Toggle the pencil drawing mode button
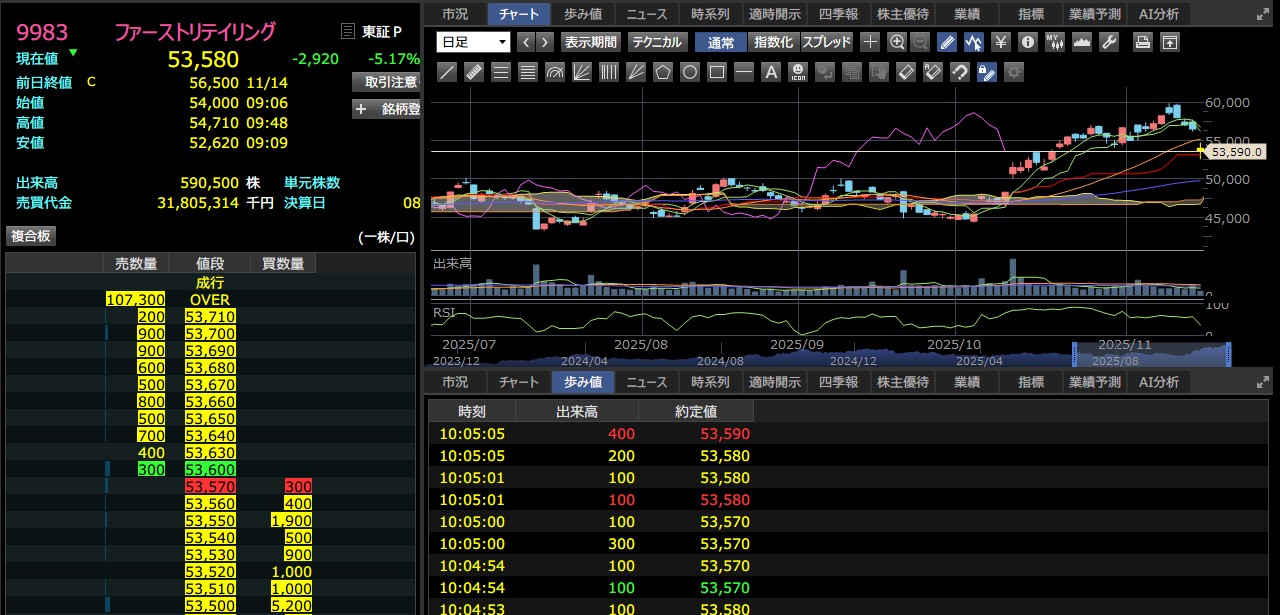Screen dimensions: 1280x615 tap(947, 42)
